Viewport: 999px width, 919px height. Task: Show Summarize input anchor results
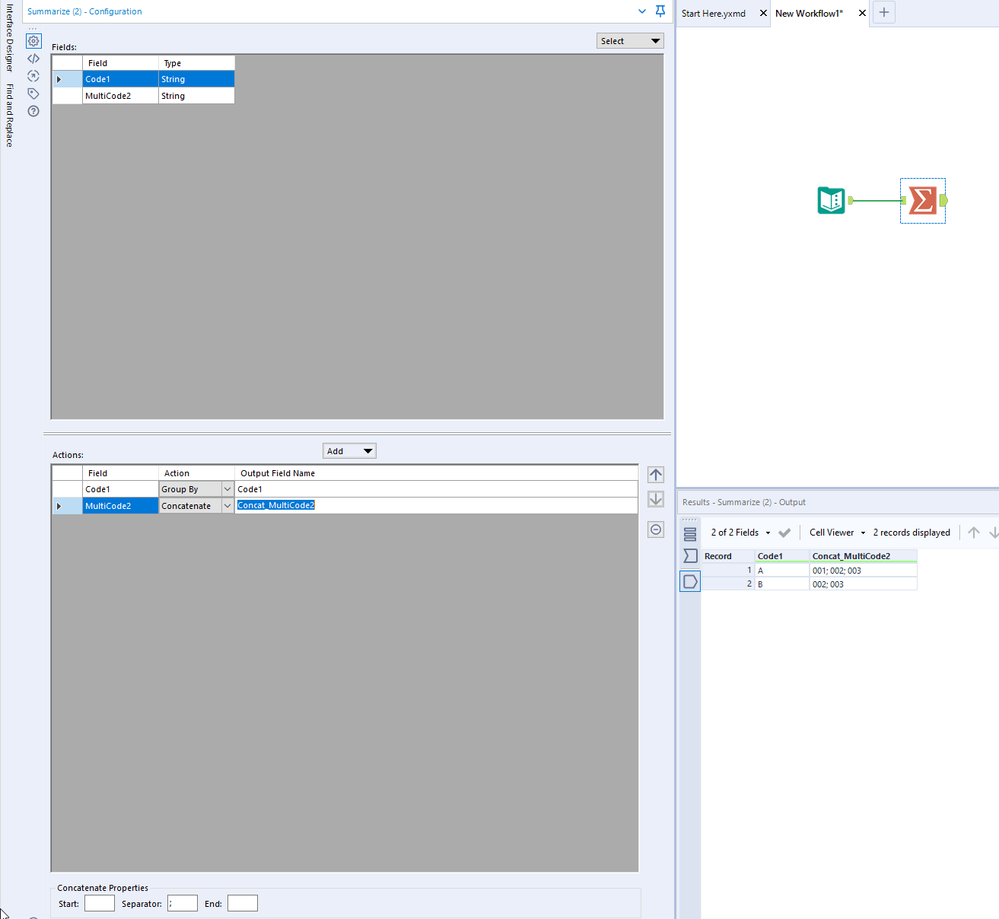click(x=690, y=556)
